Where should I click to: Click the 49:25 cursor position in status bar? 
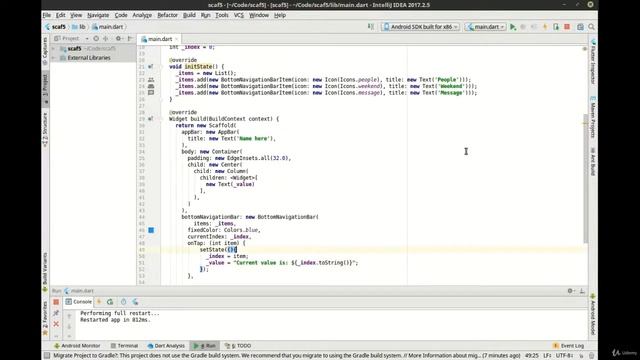point(531,356)
